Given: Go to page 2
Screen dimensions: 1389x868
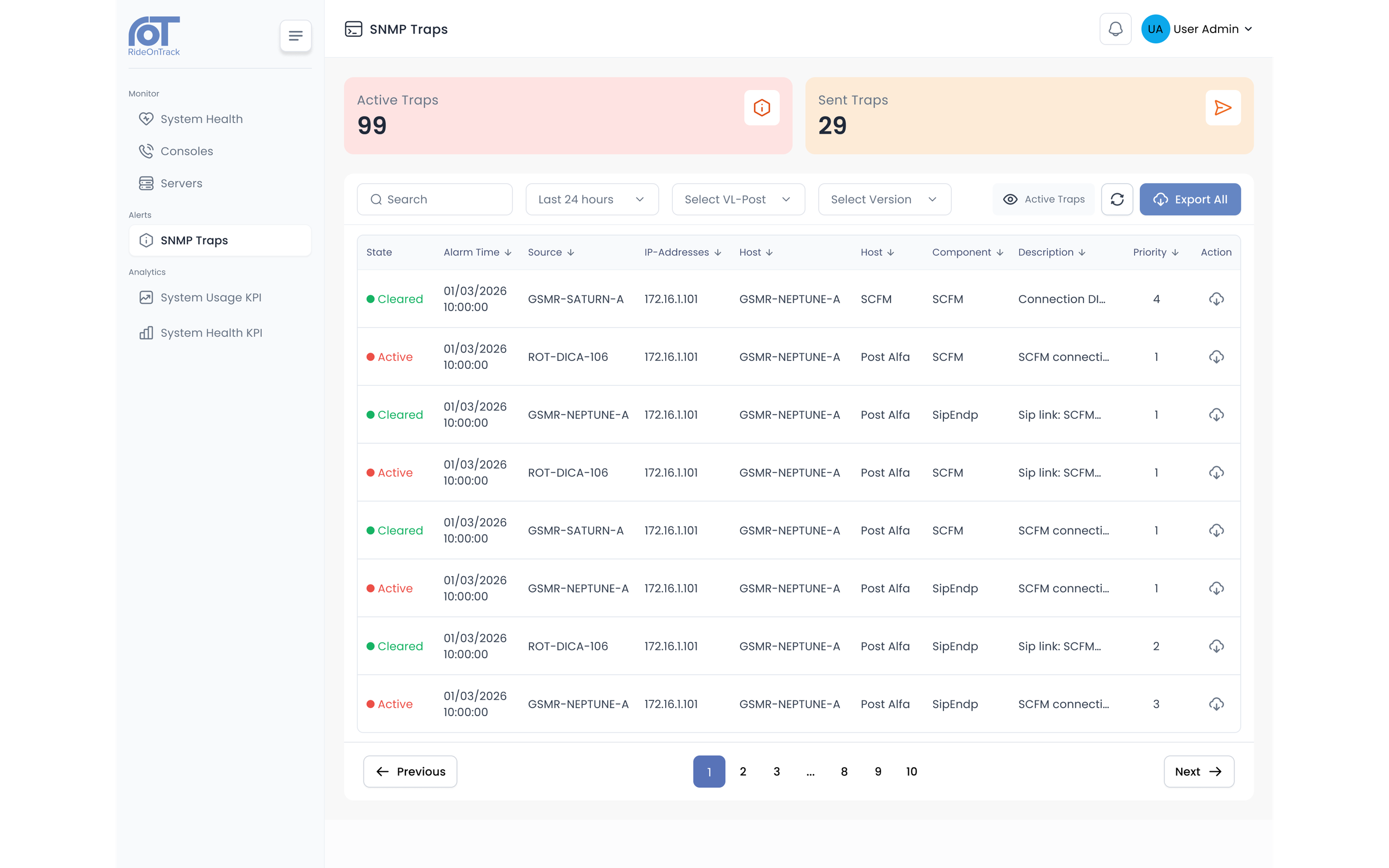Looking at the screenshot, I should 743,771.
